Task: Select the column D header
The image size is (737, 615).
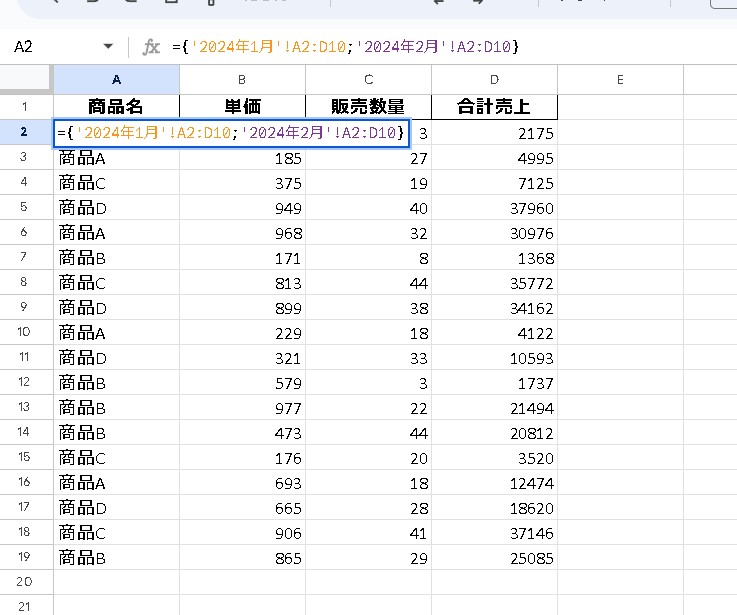Action: tap(494, 79)
